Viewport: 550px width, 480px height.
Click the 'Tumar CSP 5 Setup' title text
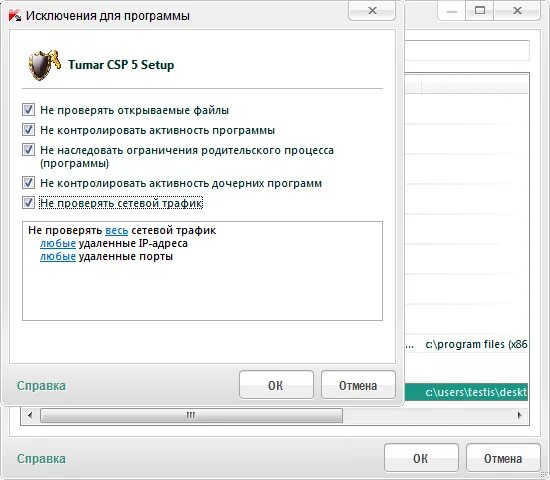click(x=121, y=65)
